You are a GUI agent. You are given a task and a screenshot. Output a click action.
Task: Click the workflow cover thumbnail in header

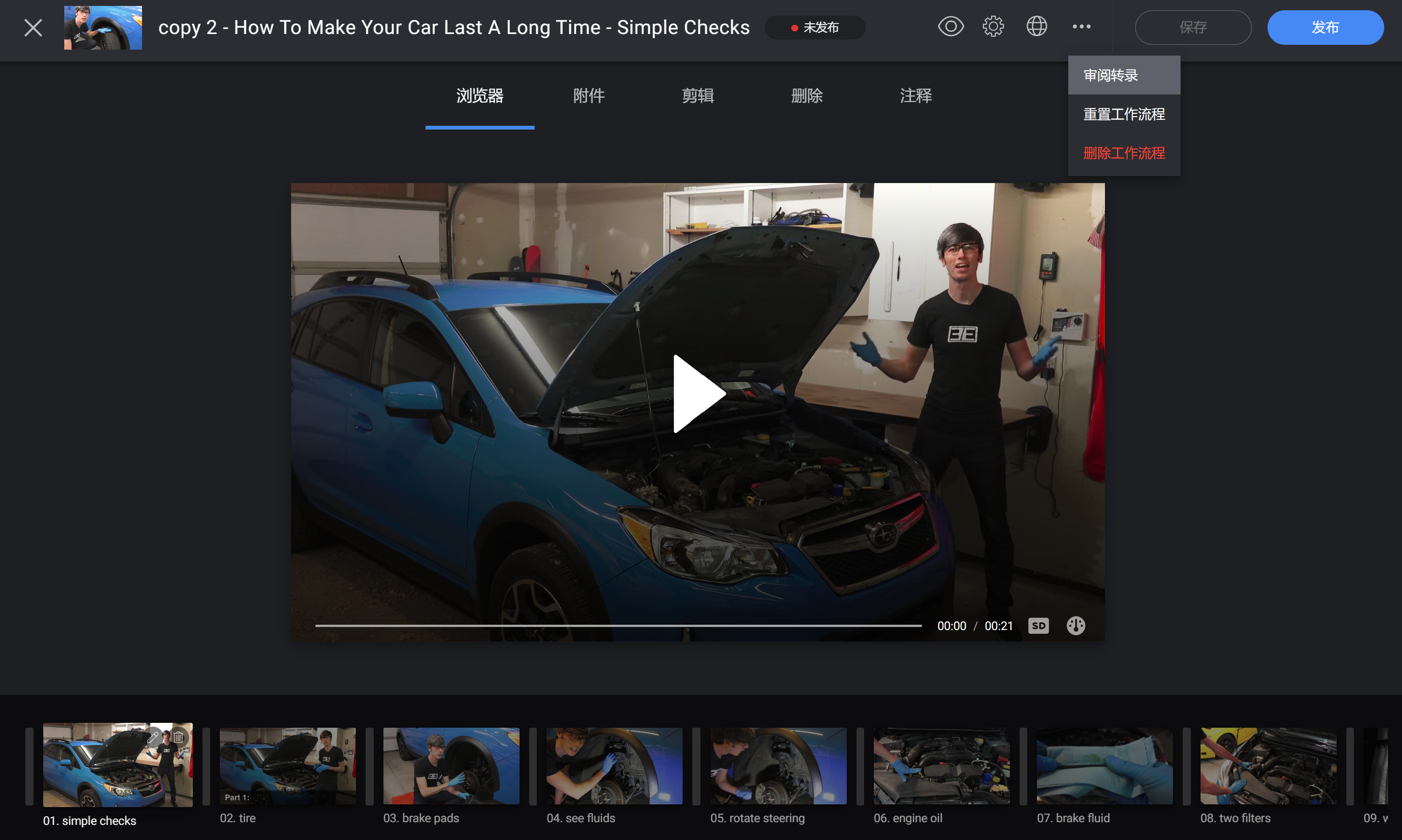pyautogui.click(x=103, y=27)
